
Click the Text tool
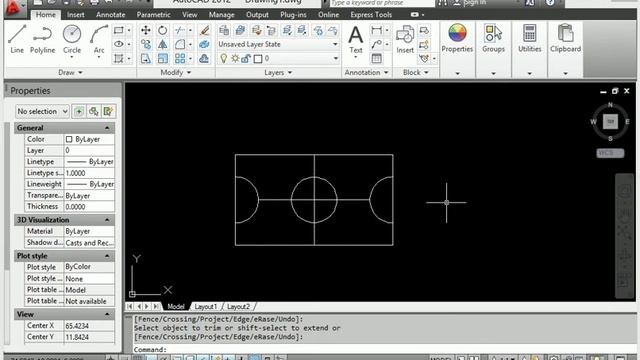(356, 40)
